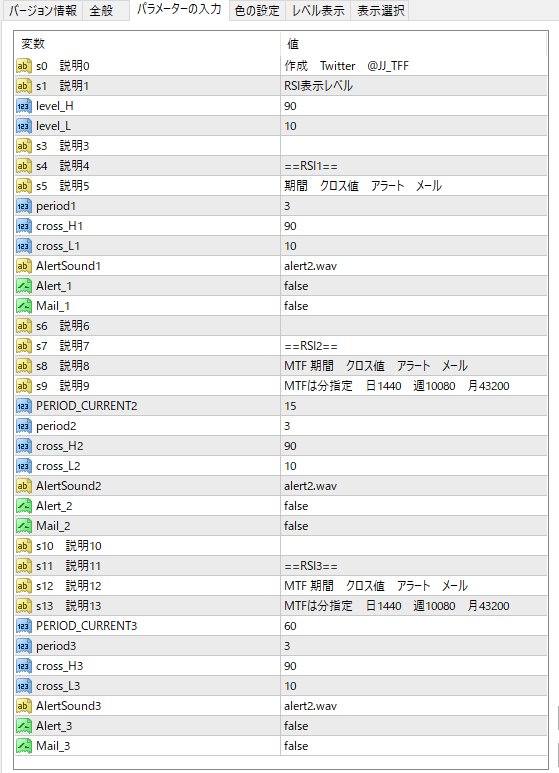Edit the level_L value 10
The height and width of the screenshot is (773, 559).
414,126
